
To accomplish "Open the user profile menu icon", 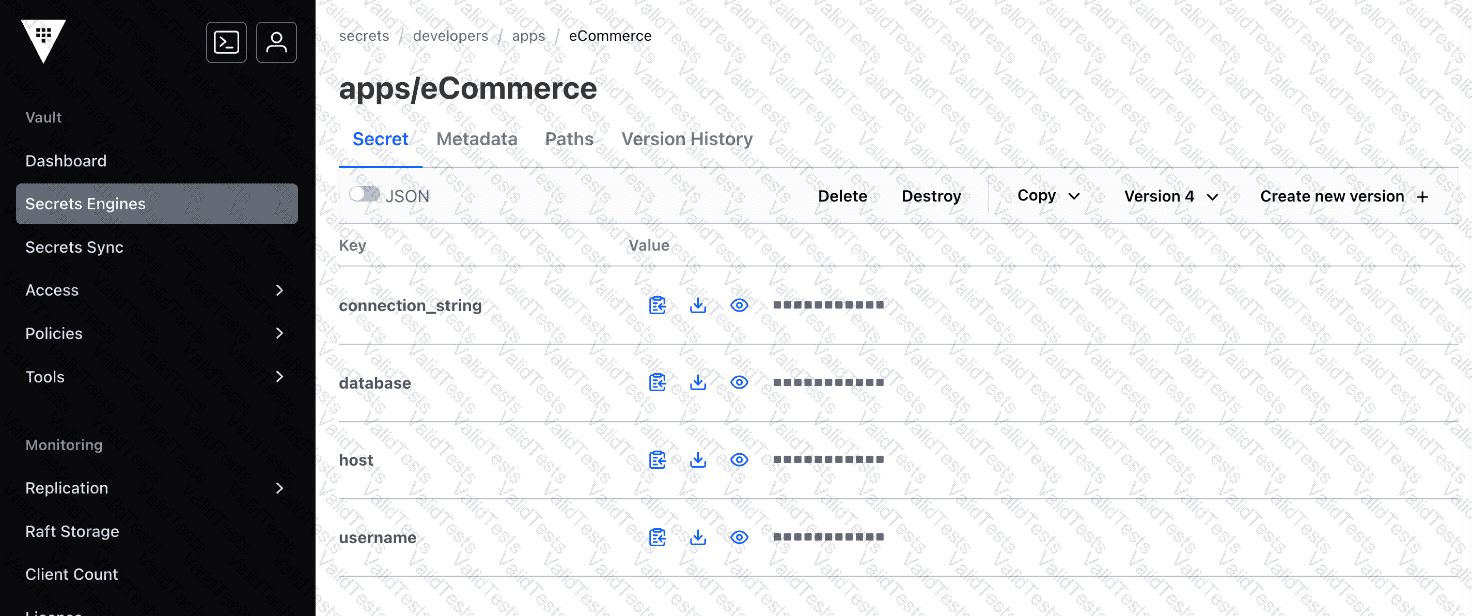I will click(x=276, y=42).
